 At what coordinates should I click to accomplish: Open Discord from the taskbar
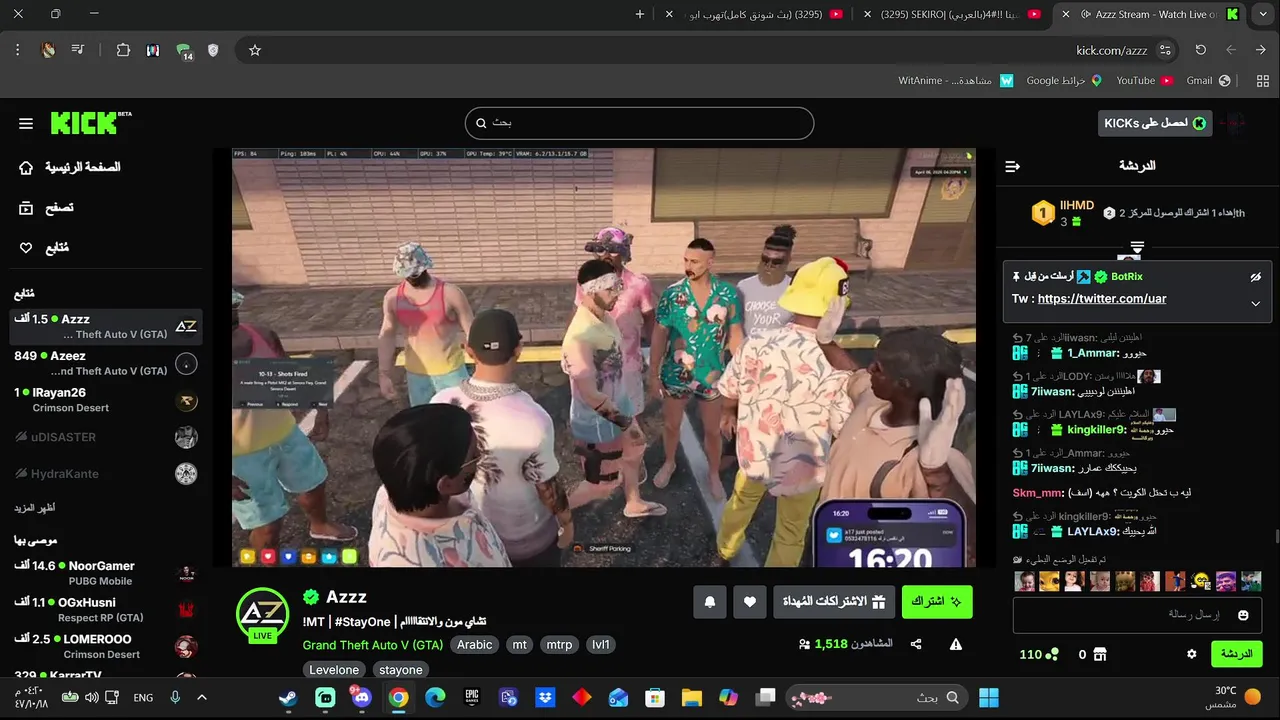[361, 698]
